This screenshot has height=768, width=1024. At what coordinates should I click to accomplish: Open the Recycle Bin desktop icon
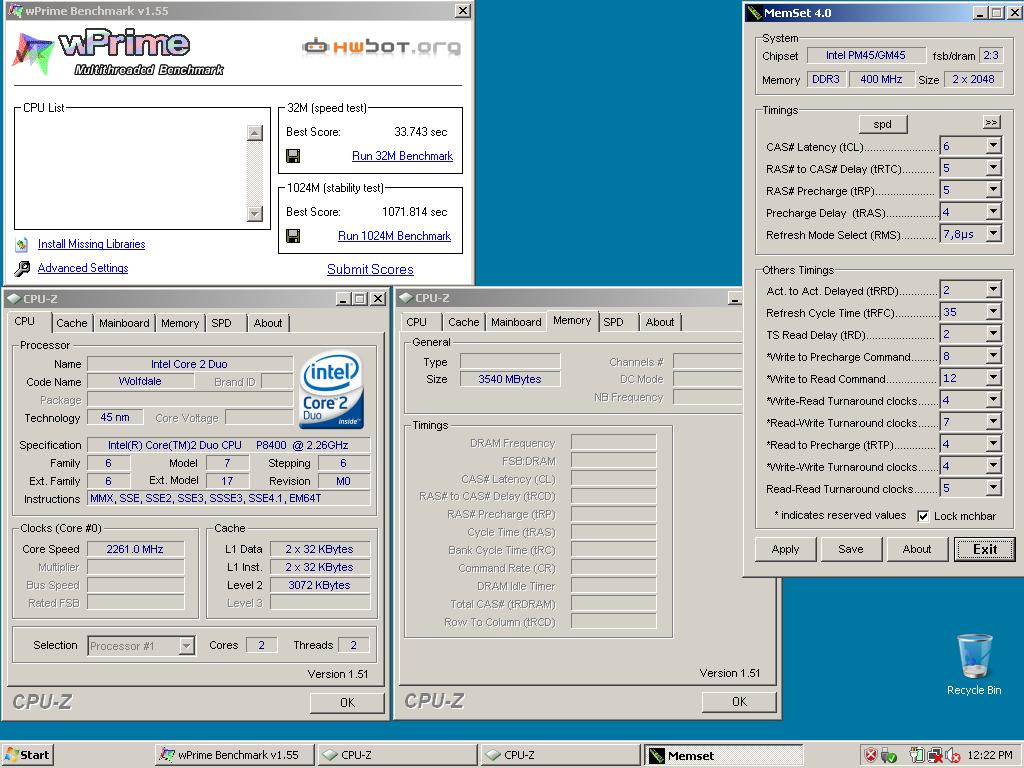point(974,664)
